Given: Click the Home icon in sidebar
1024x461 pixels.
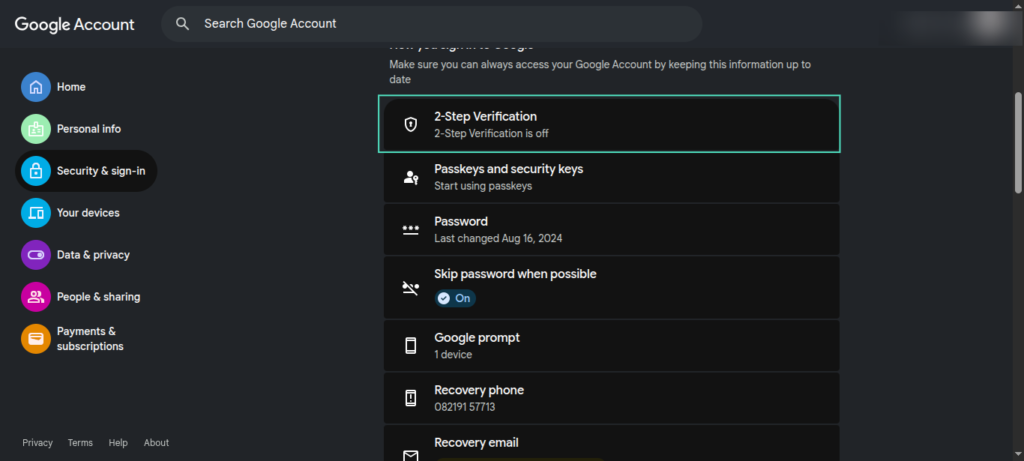Looking at the screenshot, I should pyautogui.click(x=36, y=87).
